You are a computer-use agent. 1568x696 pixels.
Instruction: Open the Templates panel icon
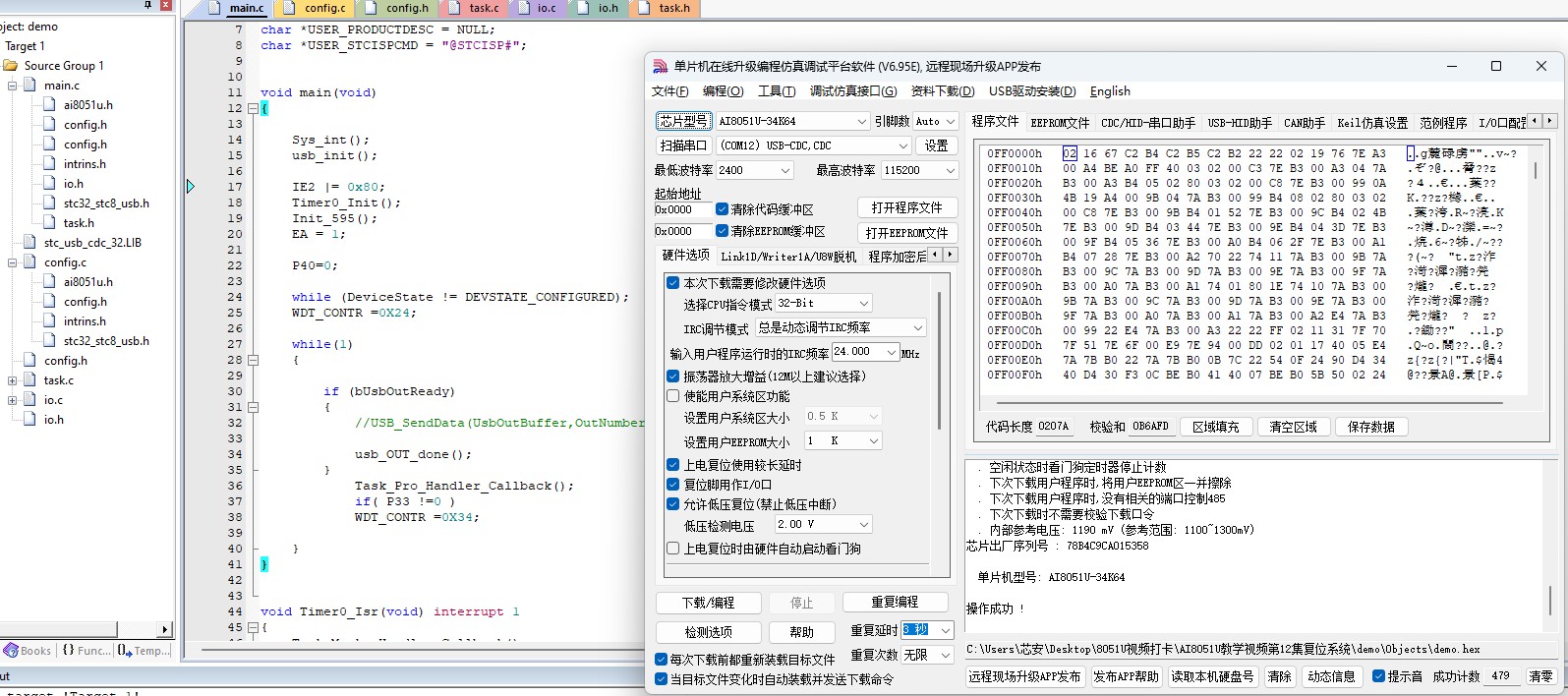click(124, 650)
